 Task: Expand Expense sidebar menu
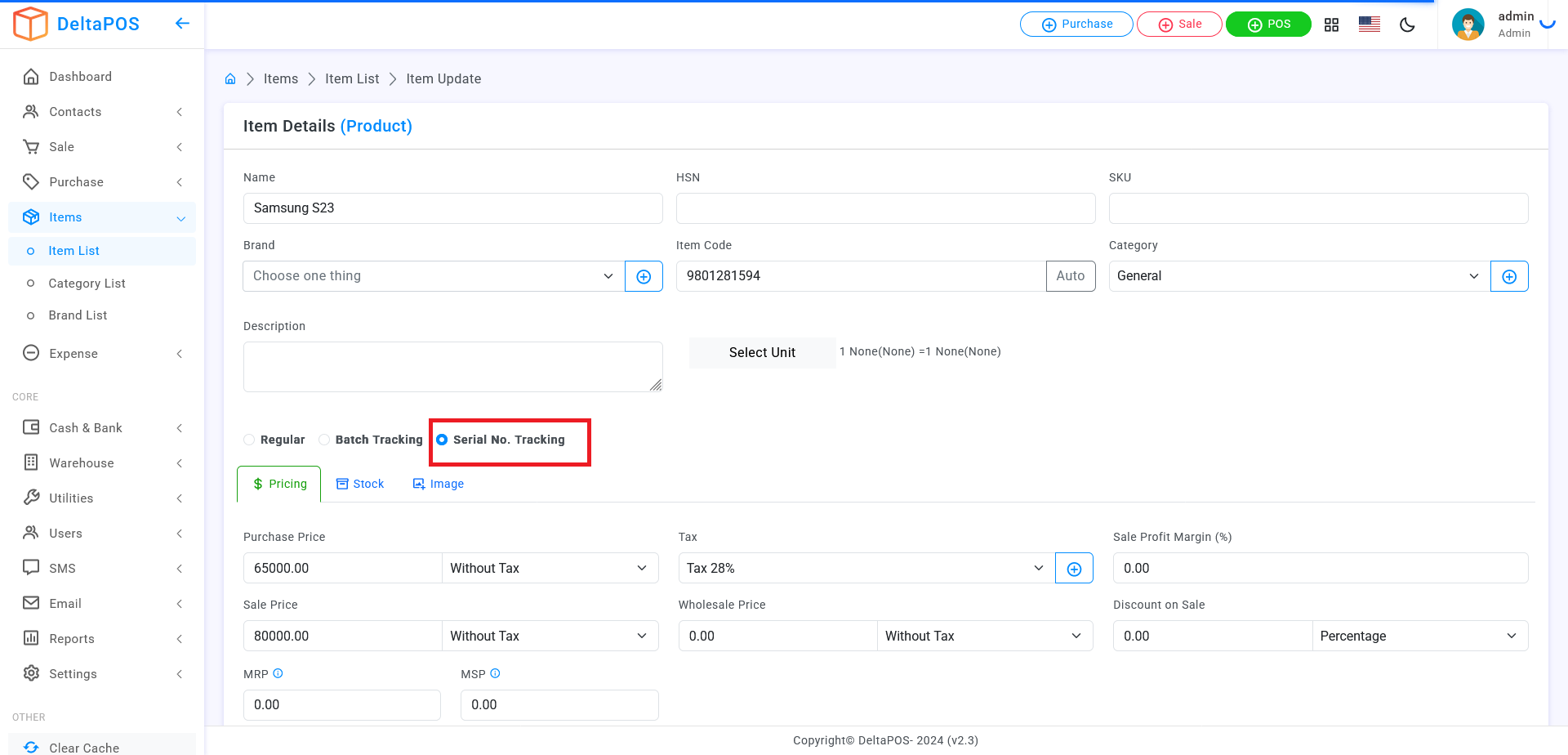102,354
